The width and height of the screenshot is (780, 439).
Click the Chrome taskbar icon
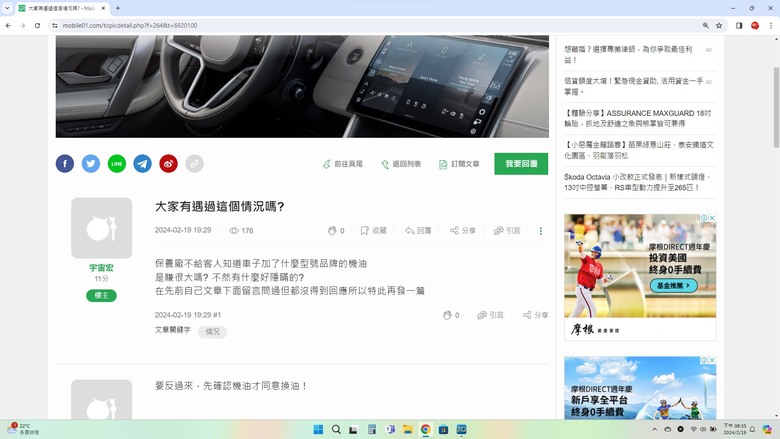point(425,430)
